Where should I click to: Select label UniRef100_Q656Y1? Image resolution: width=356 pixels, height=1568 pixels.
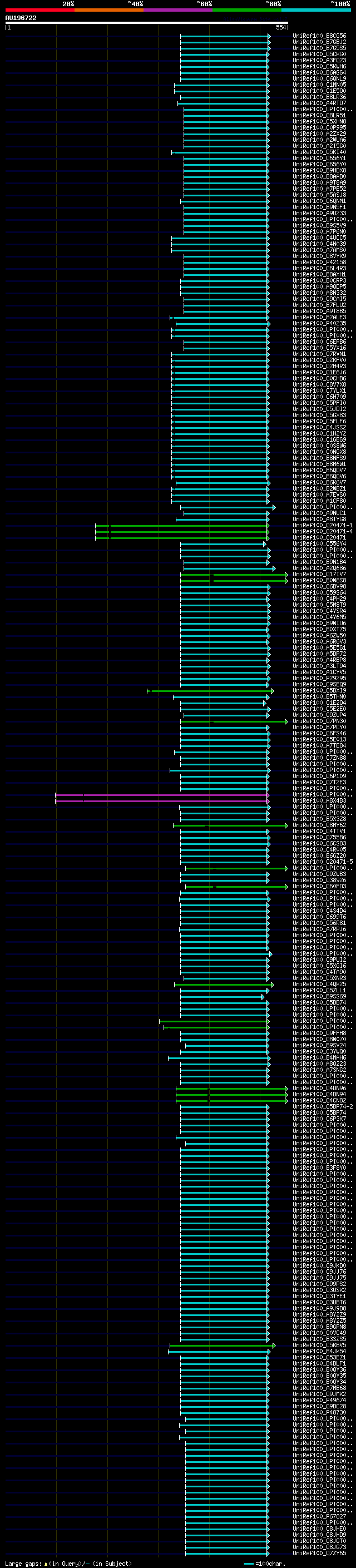tap(319, 159)
